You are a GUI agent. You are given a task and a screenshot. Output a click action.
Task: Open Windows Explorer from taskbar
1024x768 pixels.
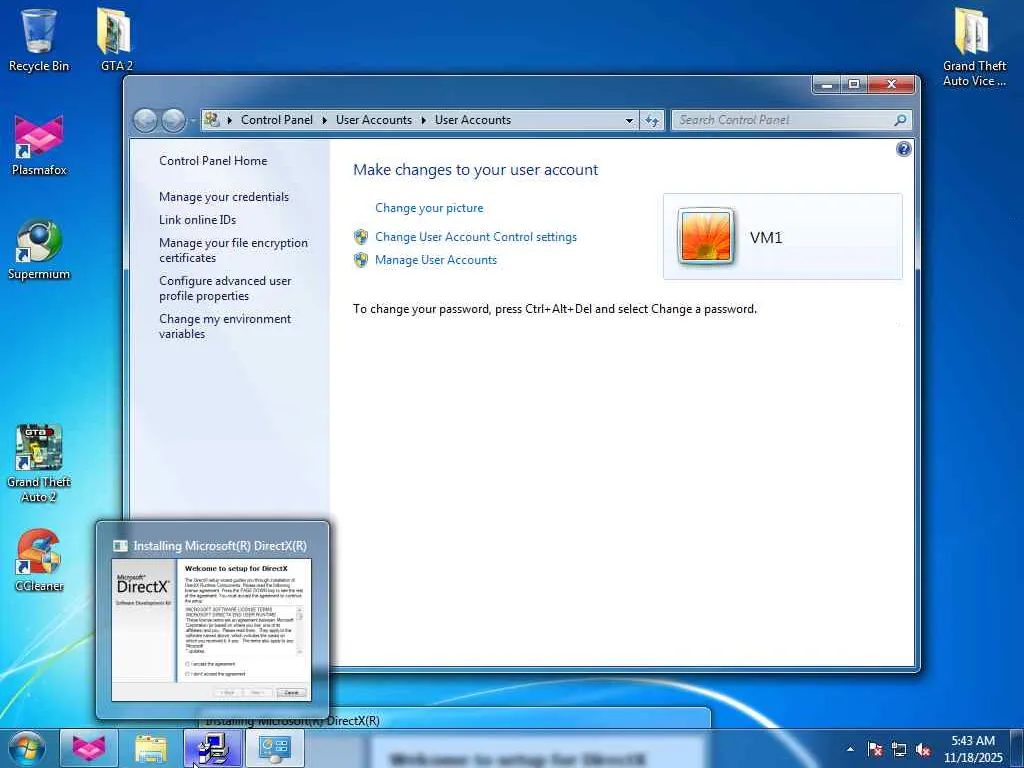[151, 748]
